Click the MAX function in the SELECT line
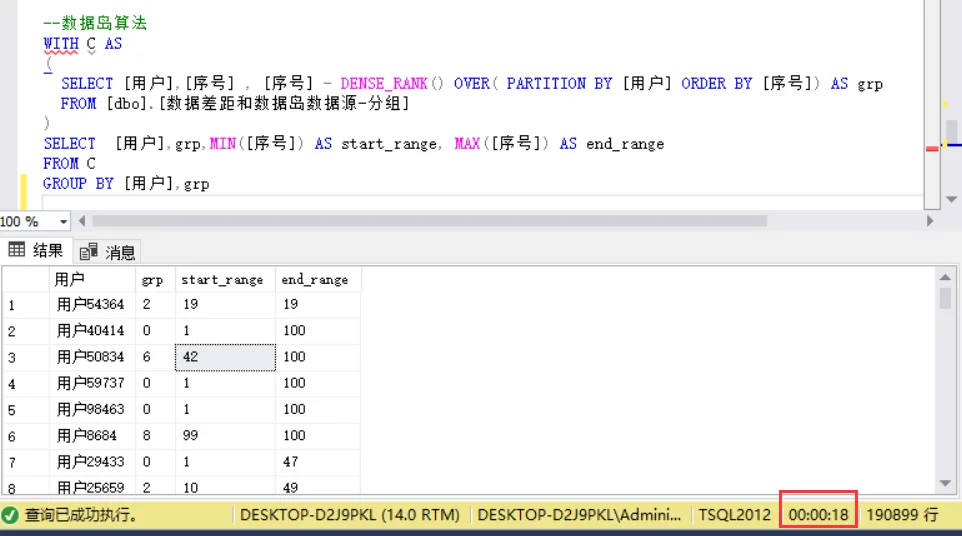 [468, 144]
